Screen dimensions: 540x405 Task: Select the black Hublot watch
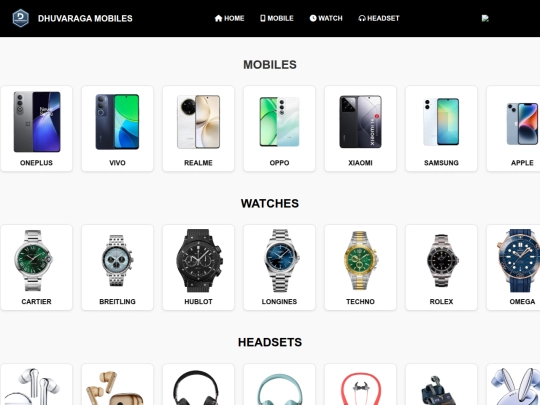coord(199,261)
